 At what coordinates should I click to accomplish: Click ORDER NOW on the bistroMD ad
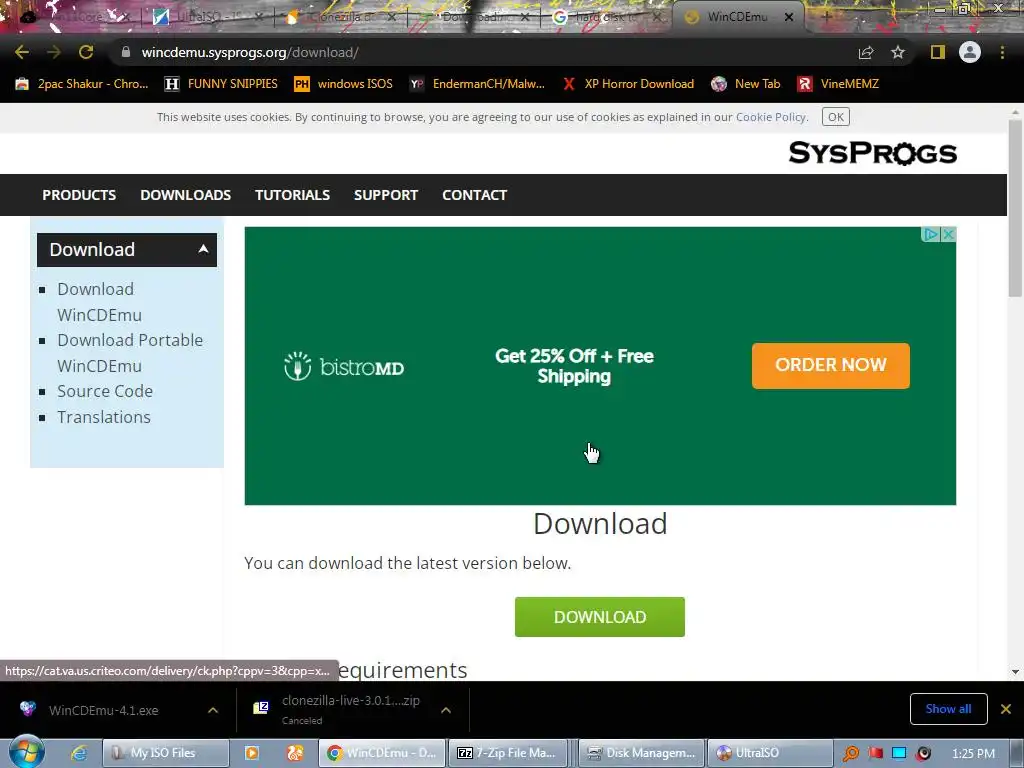click(x=831, y=365)
